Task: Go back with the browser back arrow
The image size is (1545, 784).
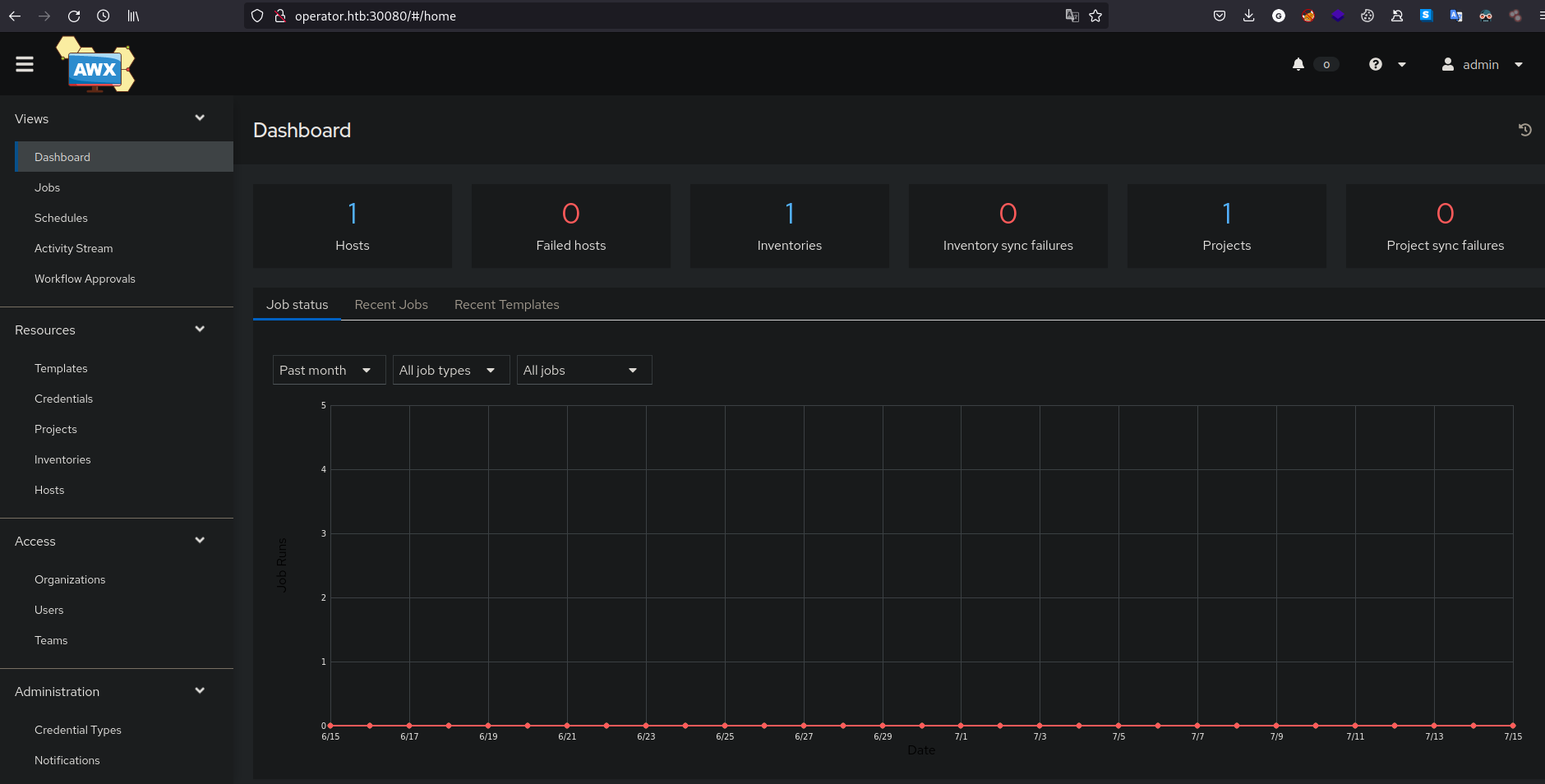Action: [x=15, y=16]
